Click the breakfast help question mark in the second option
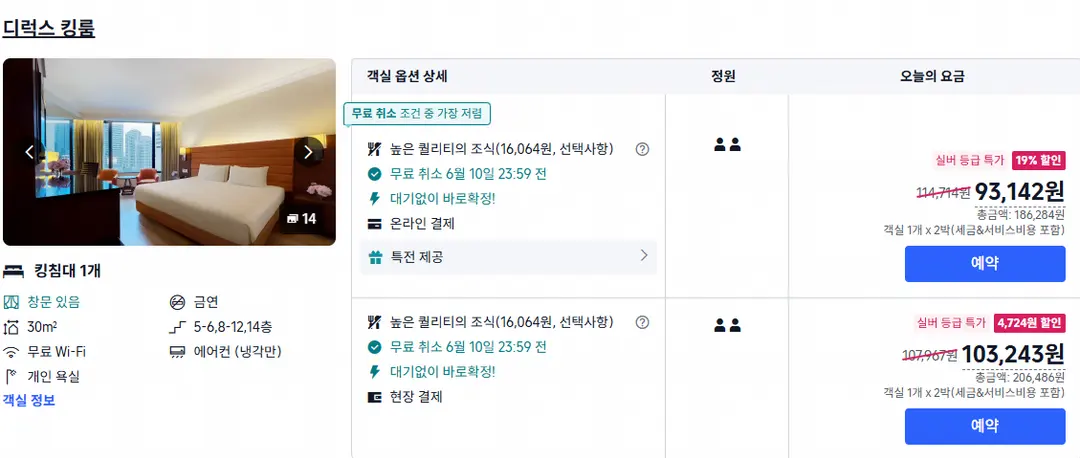 click(x=642, y=322)
